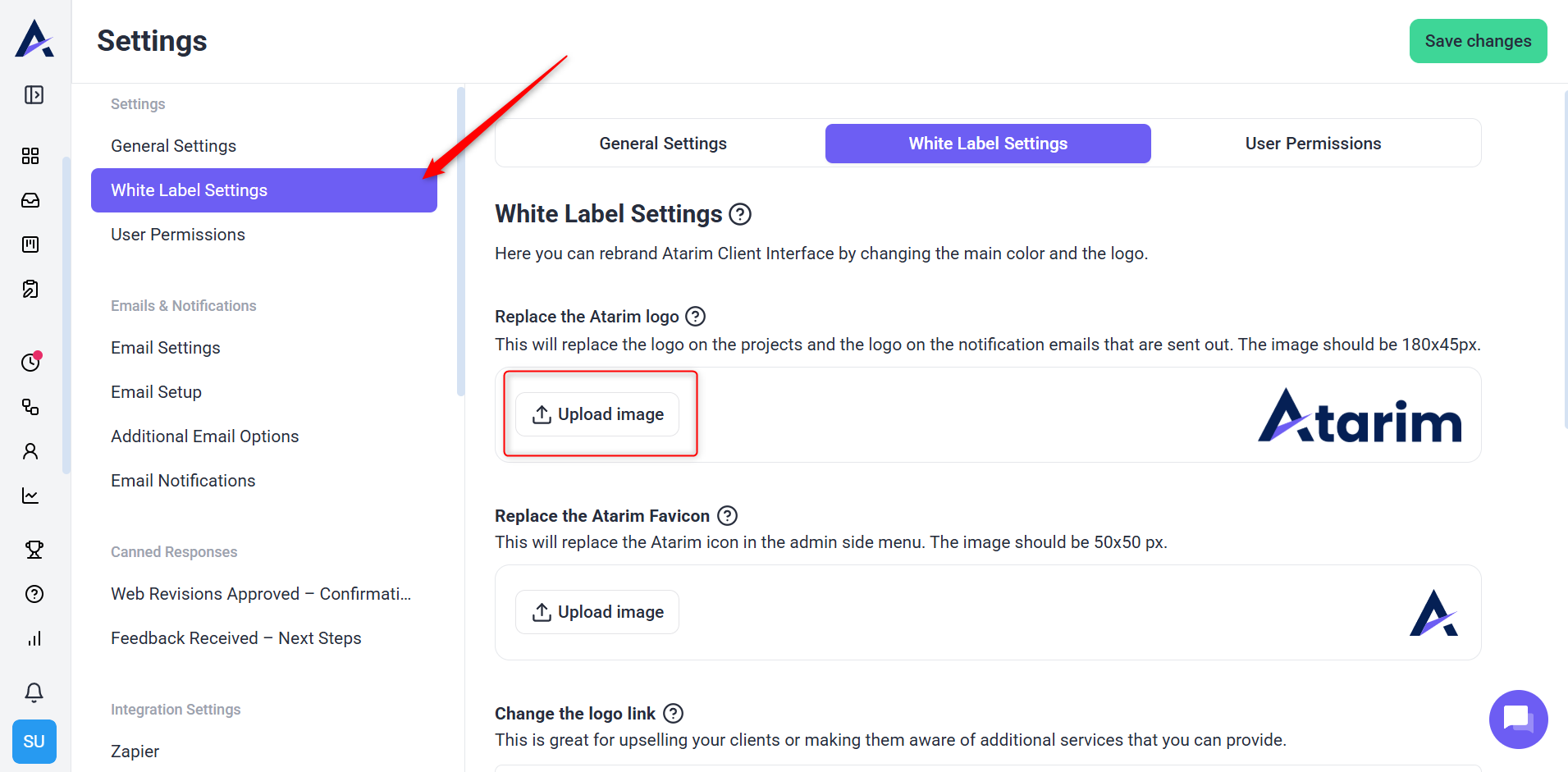Expand the left sidebar panel icon
The image size is (1568, 772).
click(34, 95)
